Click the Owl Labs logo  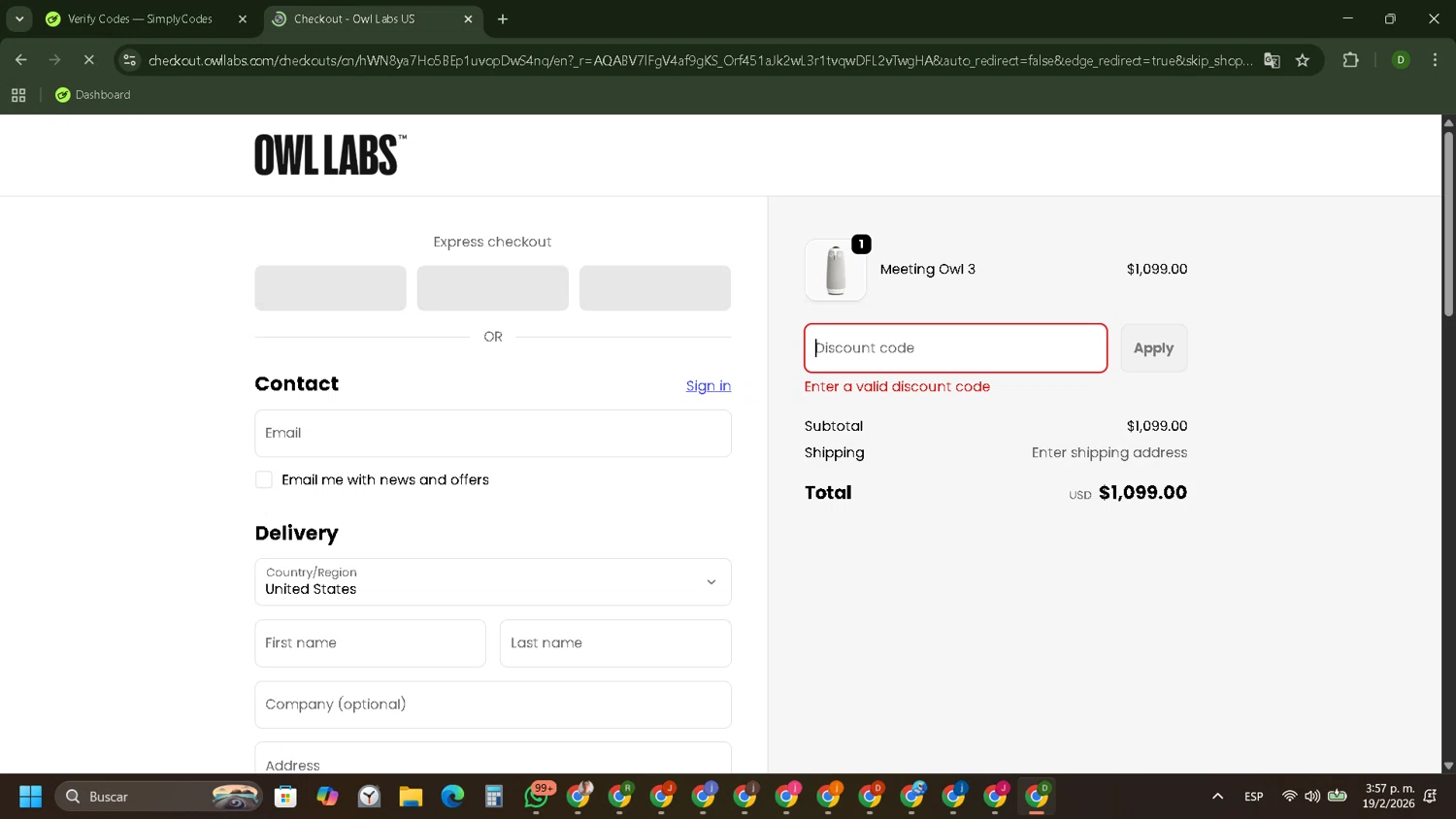pos(330,155)
